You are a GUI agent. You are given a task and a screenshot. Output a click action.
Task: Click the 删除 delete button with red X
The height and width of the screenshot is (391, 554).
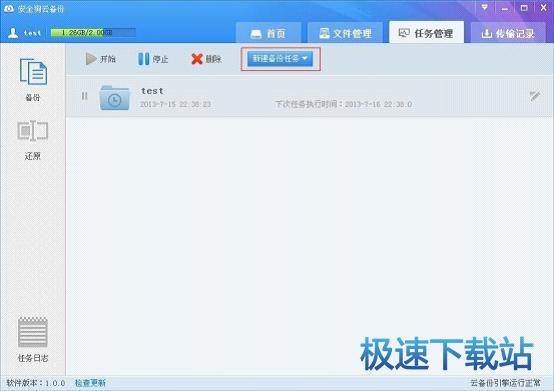pos(206,59)
